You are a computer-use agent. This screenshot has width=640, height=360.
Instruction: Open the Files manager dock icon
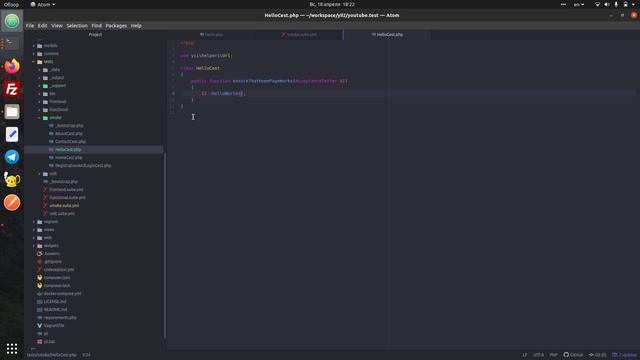[12, 111]
